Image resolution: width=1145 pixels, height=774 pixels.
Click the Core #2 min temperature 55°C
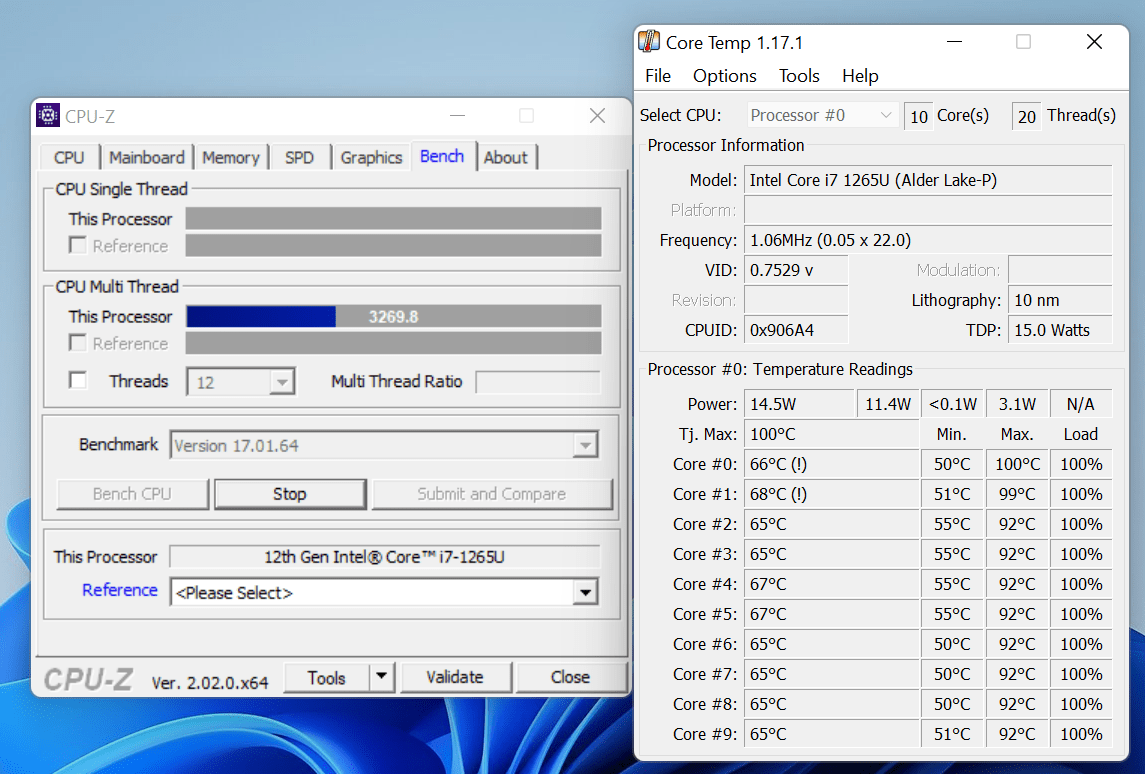[x=952, y=524]
